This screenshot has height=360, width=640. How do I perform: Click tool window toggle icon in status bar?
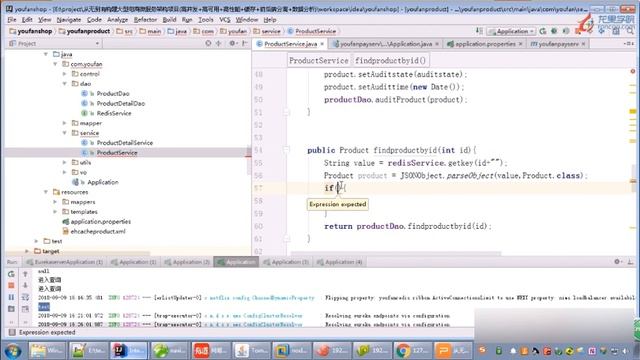pyautogui.click(x=12, y=332)
